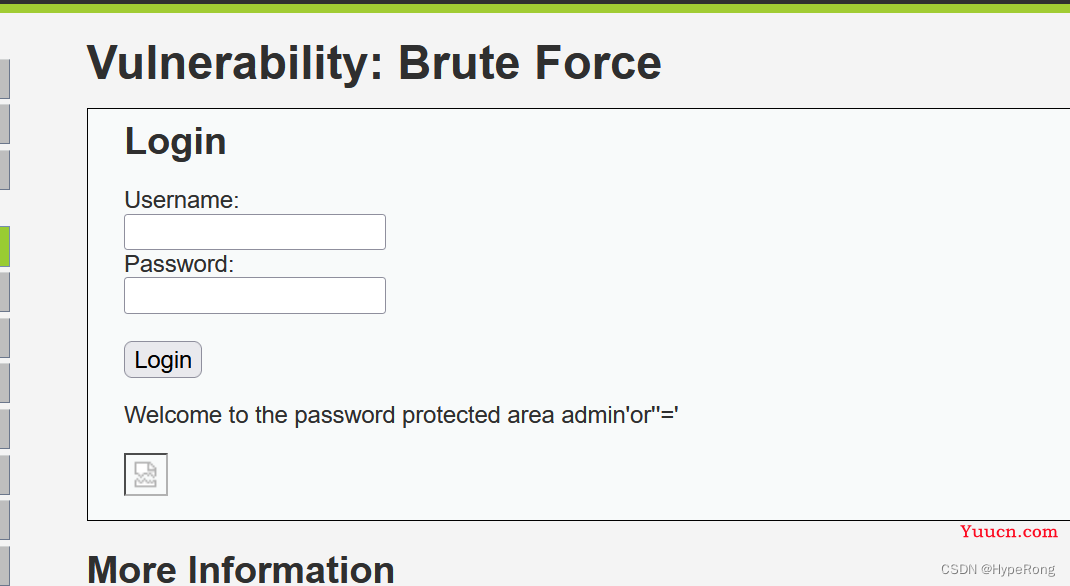The width and height of the screenshot is (1070, 586).
Task: Focus the Username input field
Action: [x=255, y=232]
